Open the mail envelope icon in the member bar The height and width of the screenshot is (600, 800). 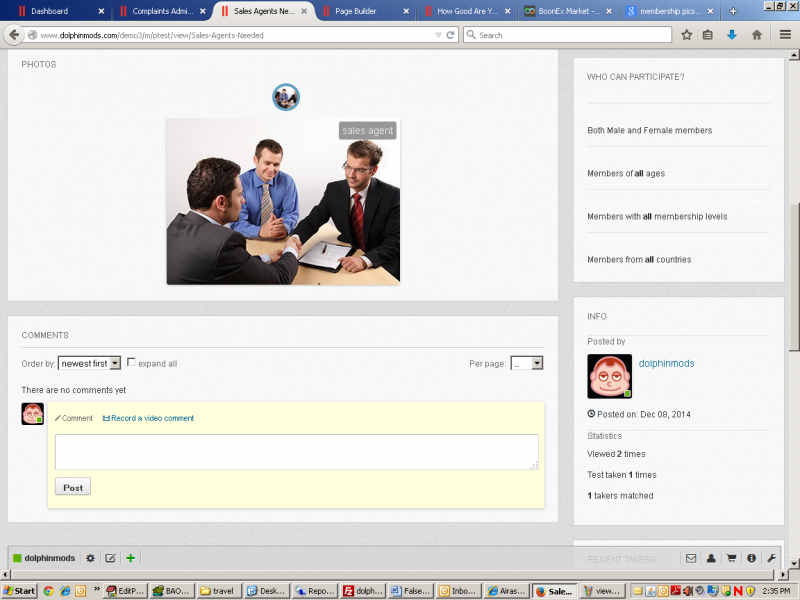691,558
